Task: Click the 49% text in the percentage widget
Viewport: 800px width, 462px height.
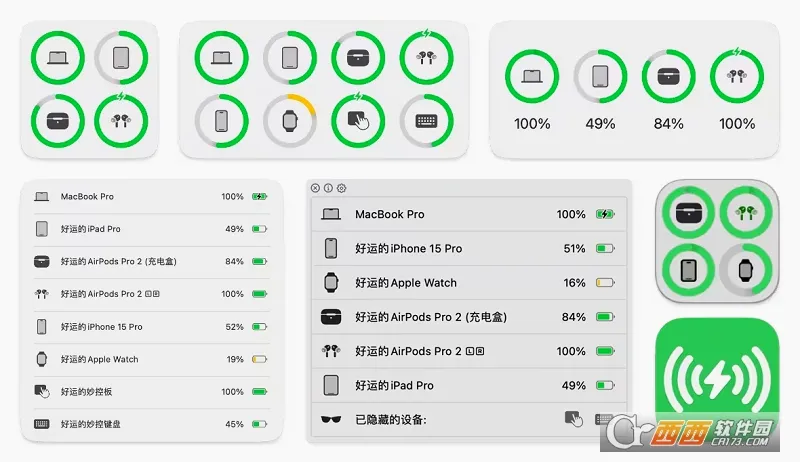Action: 601,124
